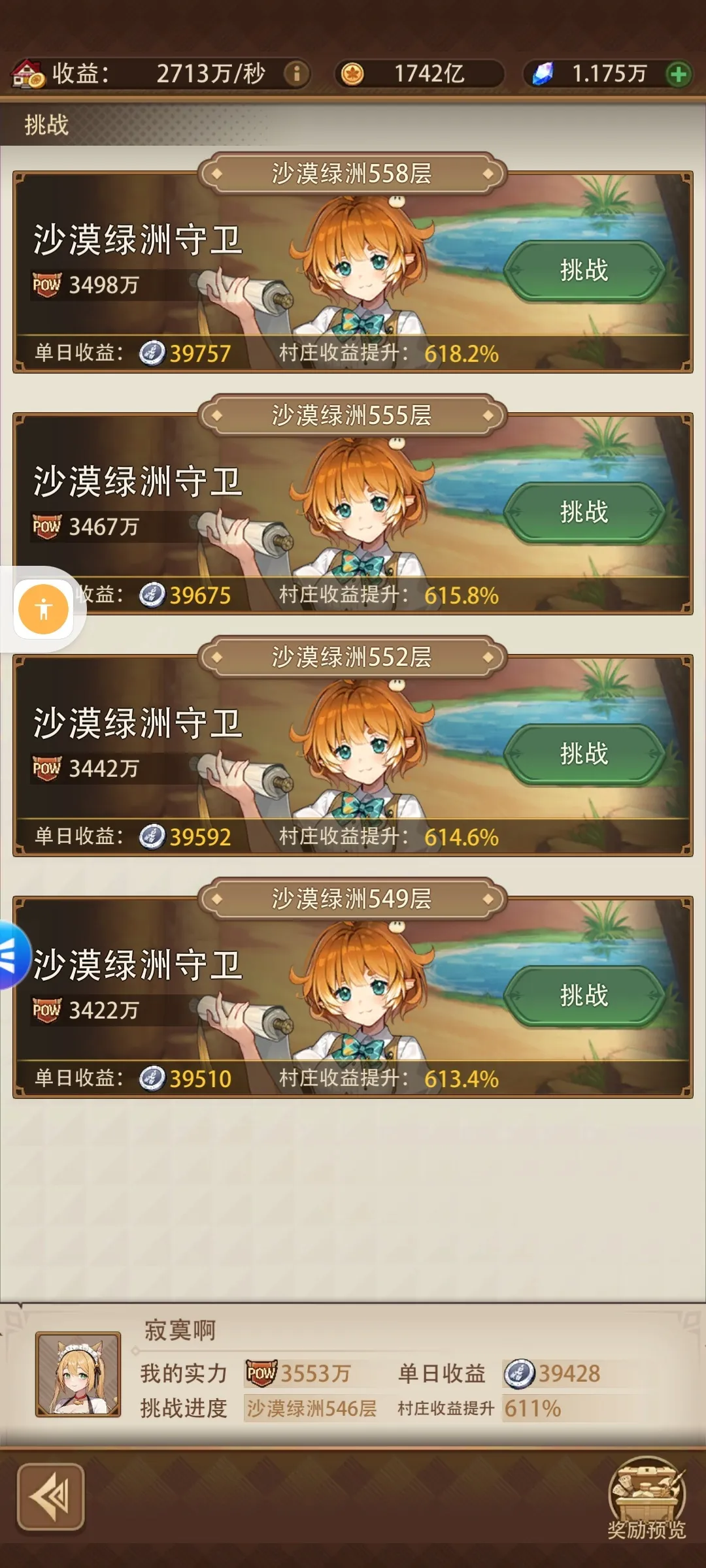Tap the blue gem currency icon
Image resolution: width=706 pixels, height=1568 pixels.
click(x=543, y=73)
